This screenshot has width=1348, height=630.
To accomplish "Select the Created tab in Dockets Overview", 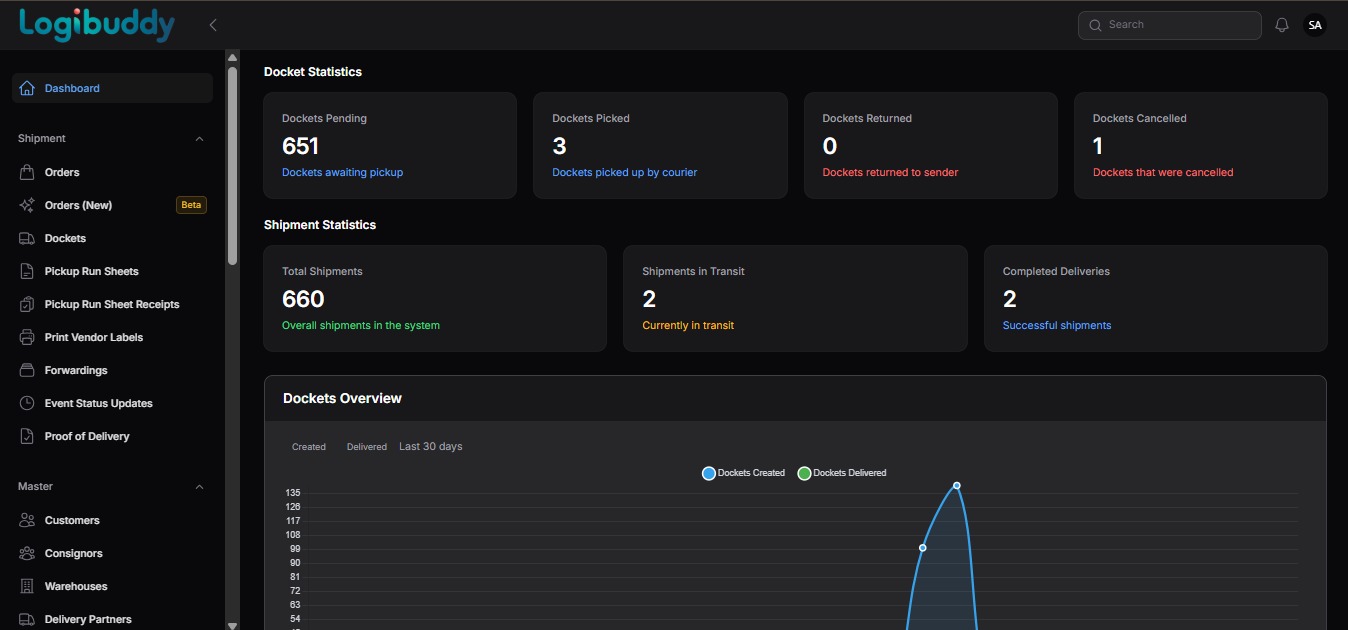I will click(308, 446).
